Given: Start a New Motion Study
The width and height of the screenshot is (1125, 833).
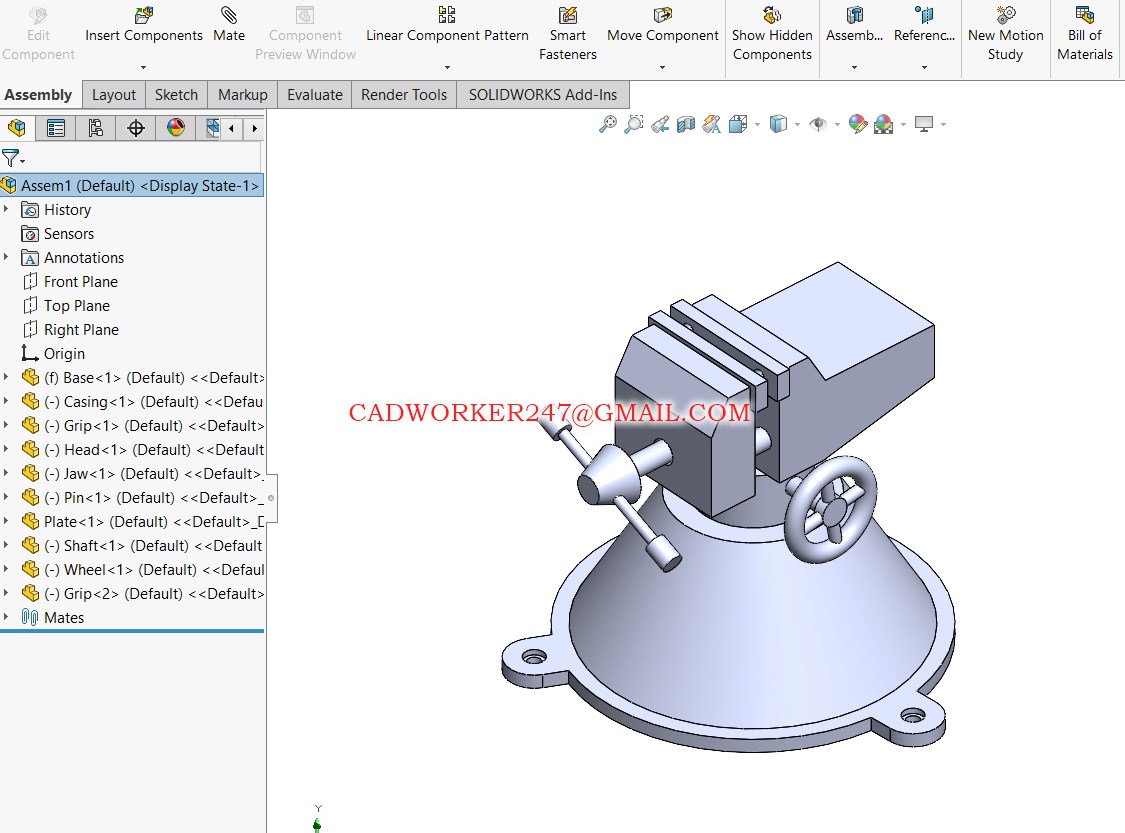Looking at the screenshot, I should tap(1005, 15).
